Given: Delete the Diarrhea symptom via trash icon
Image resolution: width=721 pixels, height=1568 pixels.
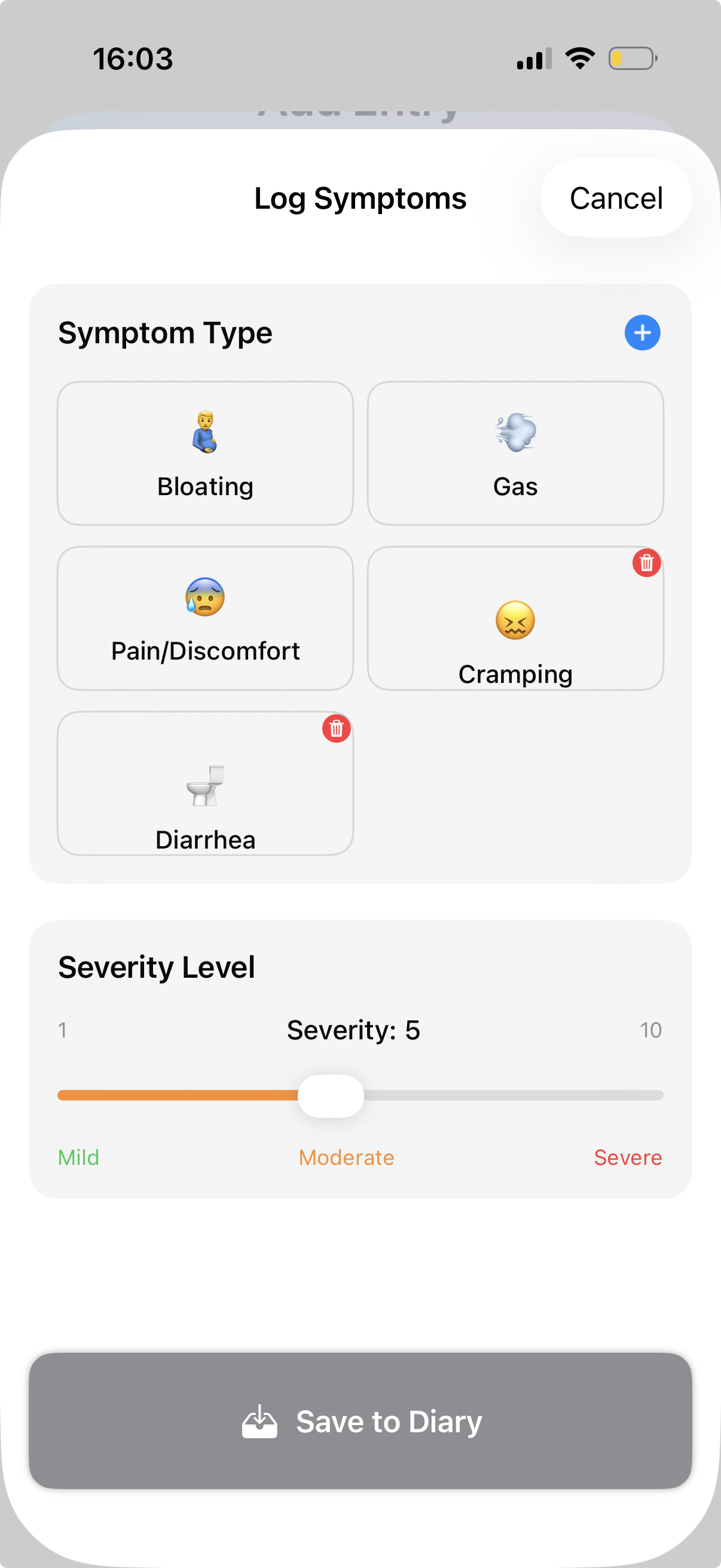Looking at the screenshot, I should coord(337,728).
